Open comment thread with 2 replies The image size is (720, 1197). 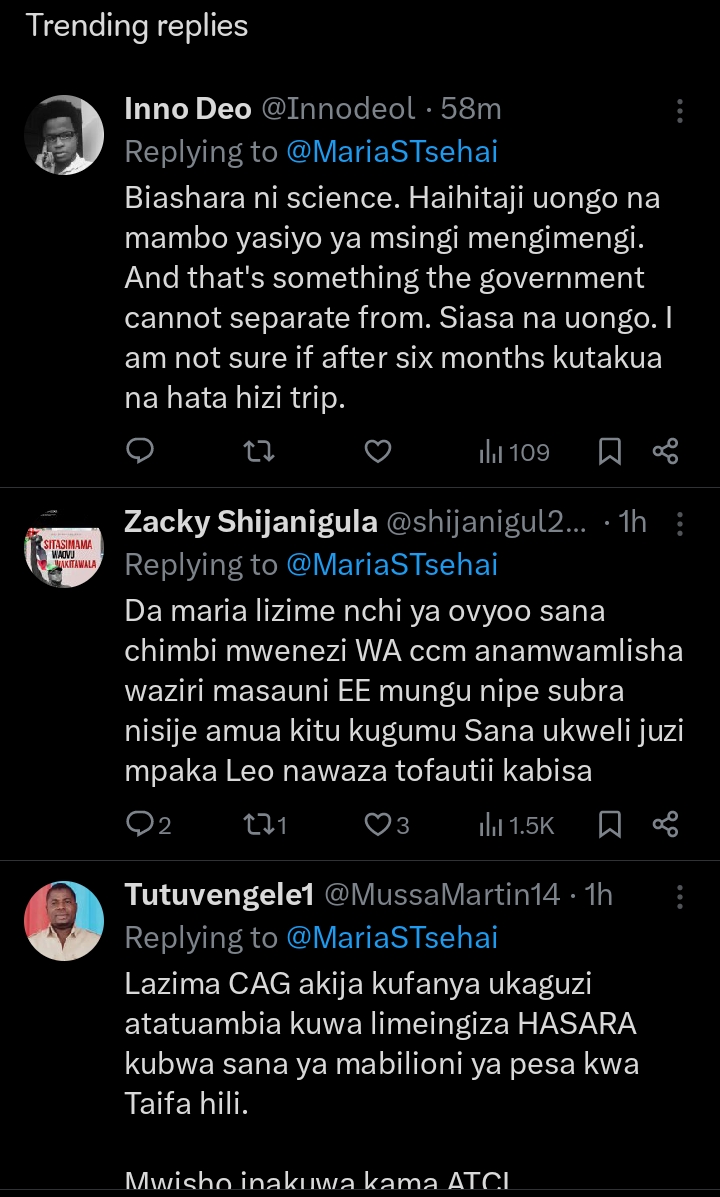[148, 824]
